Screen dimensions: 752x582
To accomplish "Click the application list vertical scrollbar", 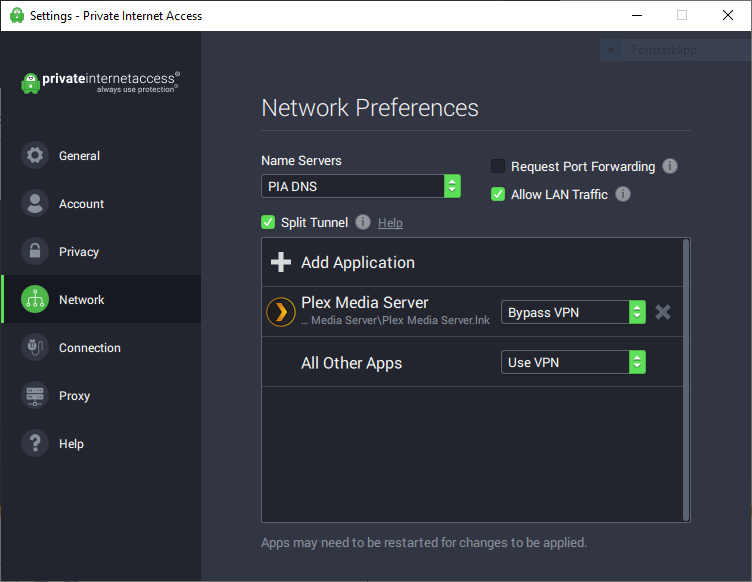I will coord(686,380).
